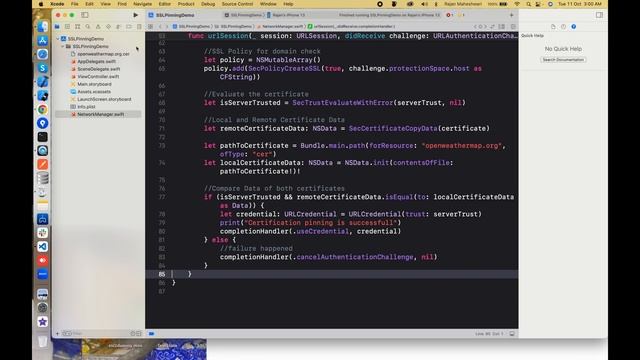640x360 pixels.
Task: Open the project navigator folder icon
Action: (x=57, y=27)
